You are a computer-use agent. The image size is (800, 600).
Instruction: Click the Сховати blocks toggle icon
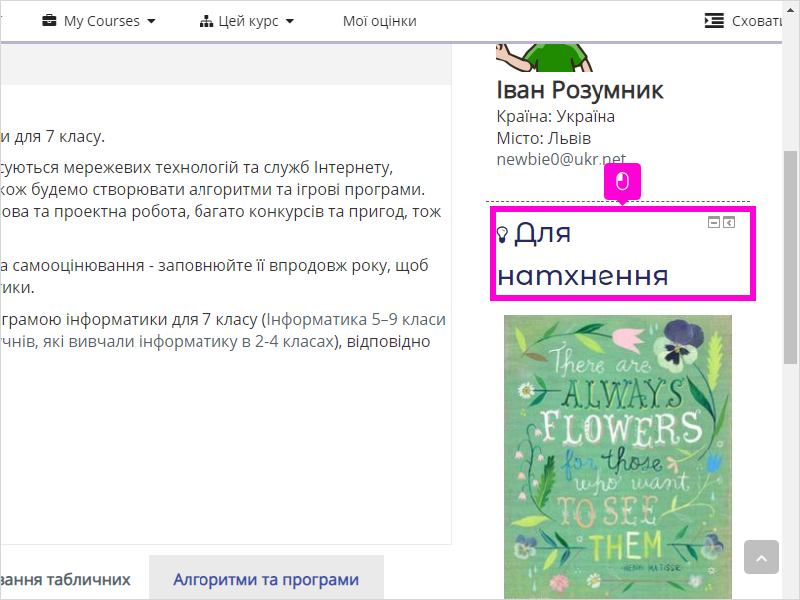pyautogui.click(x=714, y=21)
